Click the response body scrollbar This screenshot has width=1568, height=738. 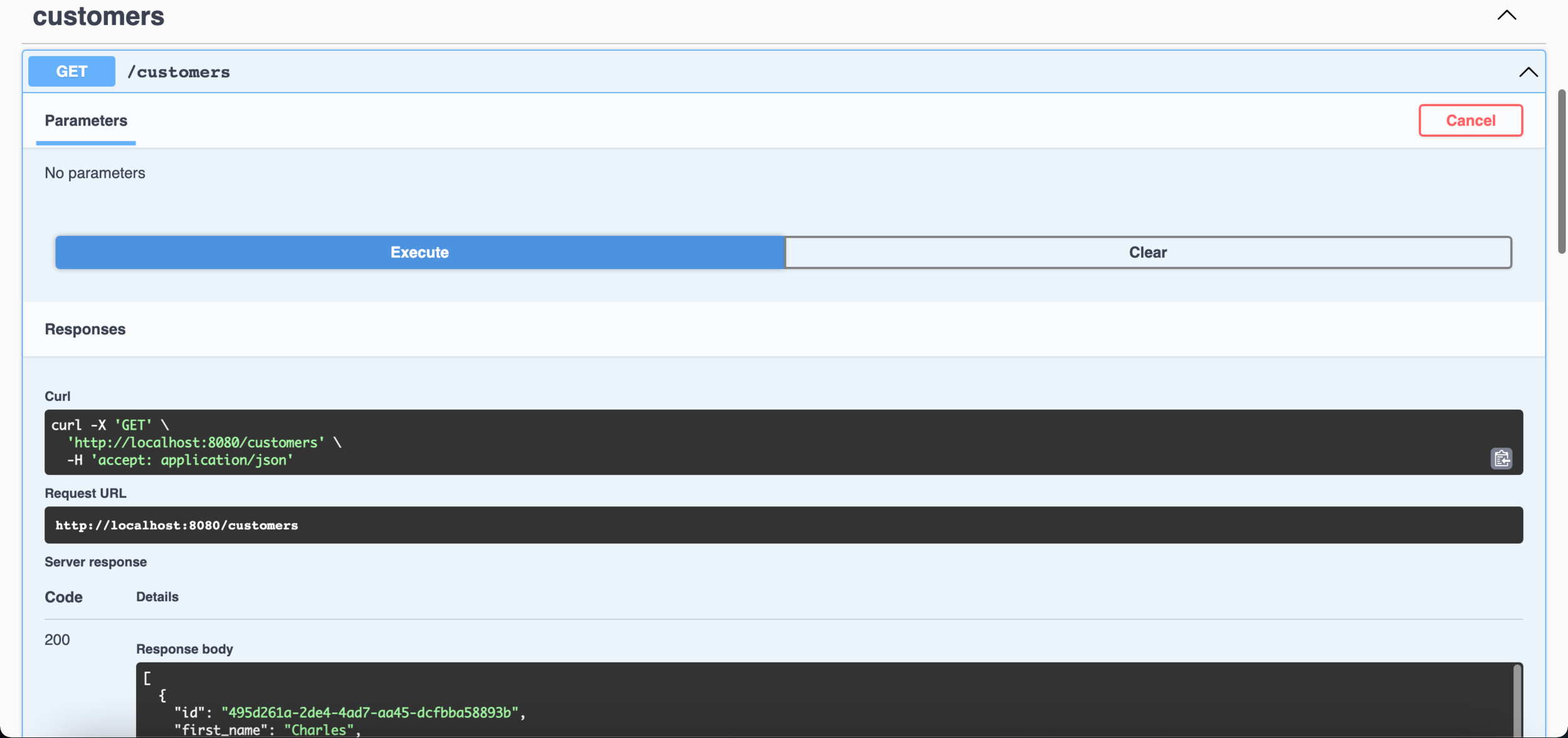pos(1517,700)
